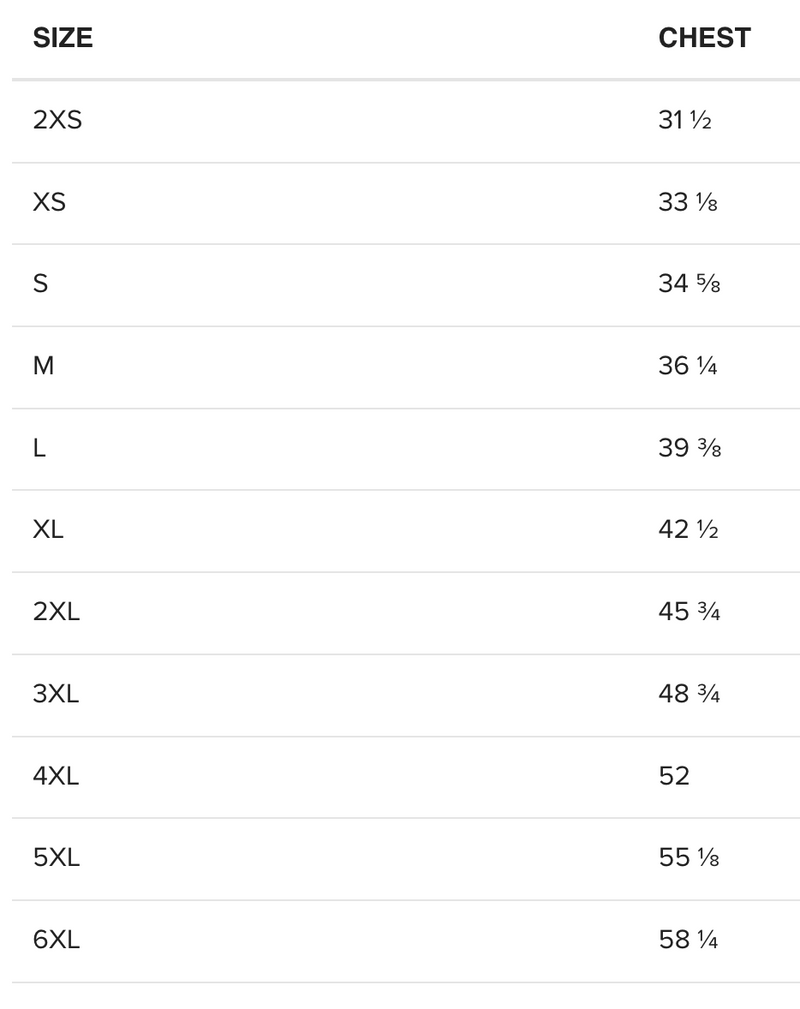Click the 6XL size label
This screenshot has width=800, height=1009.
pos(56,940)
